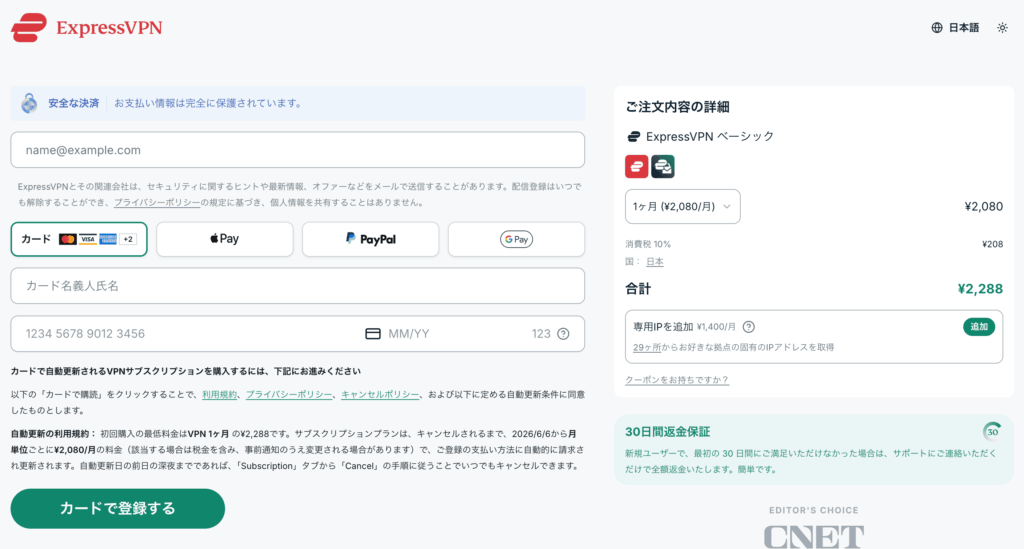
Task: Open プライバシーポリシー link in agreement text
Action: click(289, 394)
